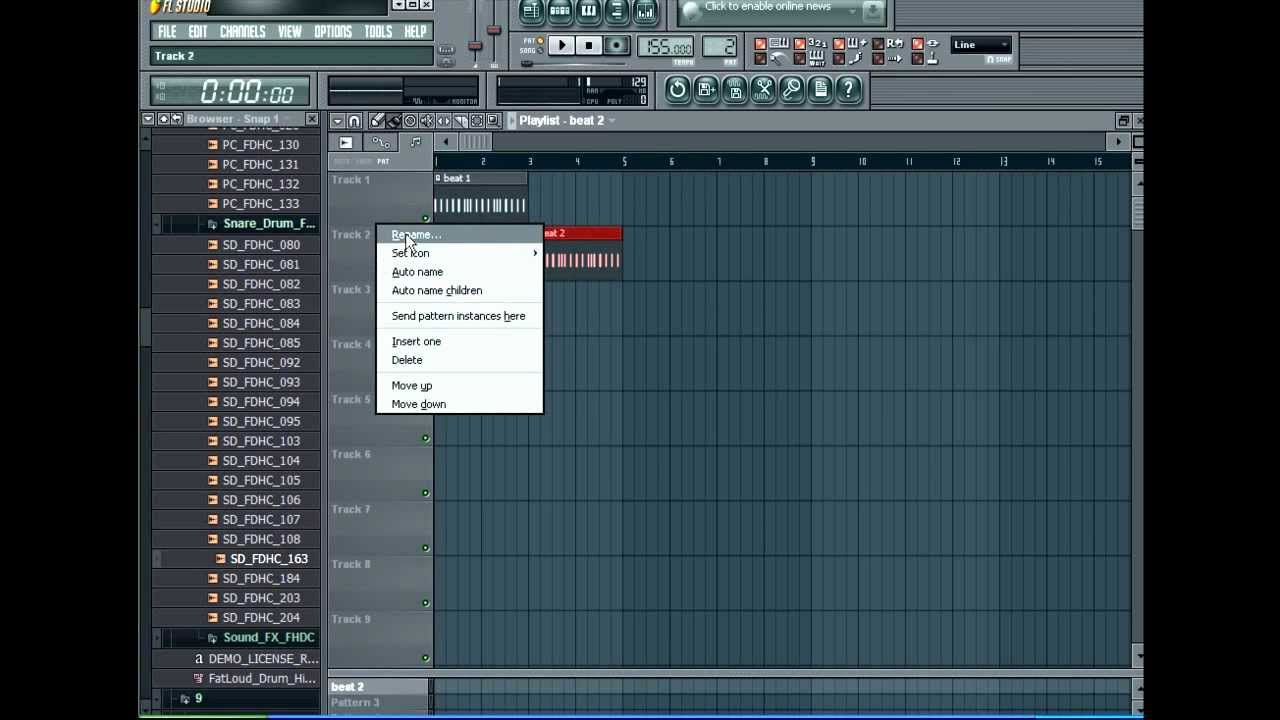Click the save new version icon
Screen dimensions: 1280x720
tap(706, 89)
